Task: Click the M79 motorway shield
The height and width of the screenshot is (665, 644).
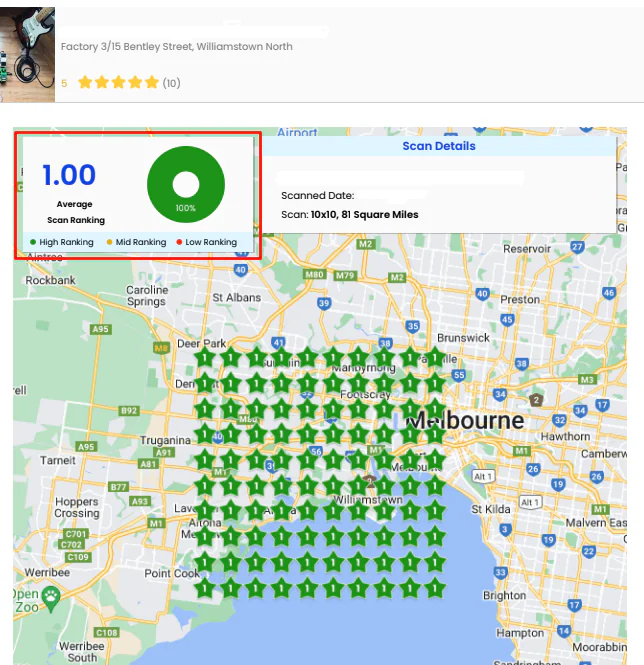Action: 344,276
